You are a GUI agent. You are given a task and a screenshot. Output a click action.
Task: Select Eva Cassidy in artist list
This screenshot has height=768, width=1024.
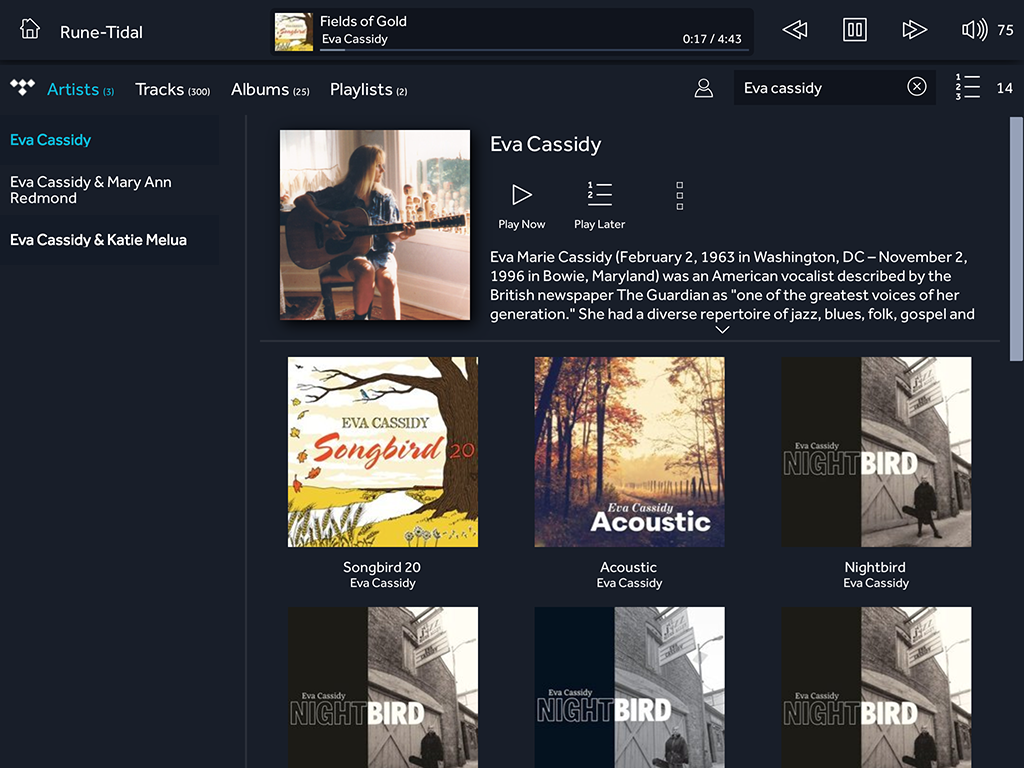tap(110, 140)
